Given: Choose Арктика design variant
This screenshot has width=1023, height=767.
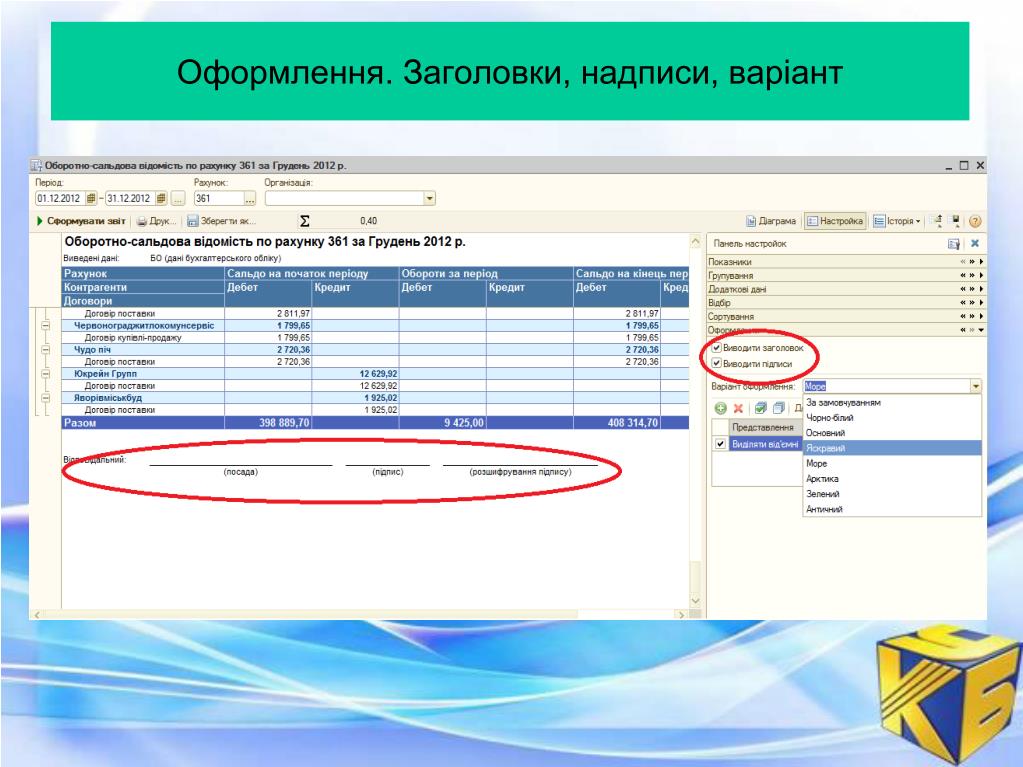Looking at the screenshot, I should point(892,478).
